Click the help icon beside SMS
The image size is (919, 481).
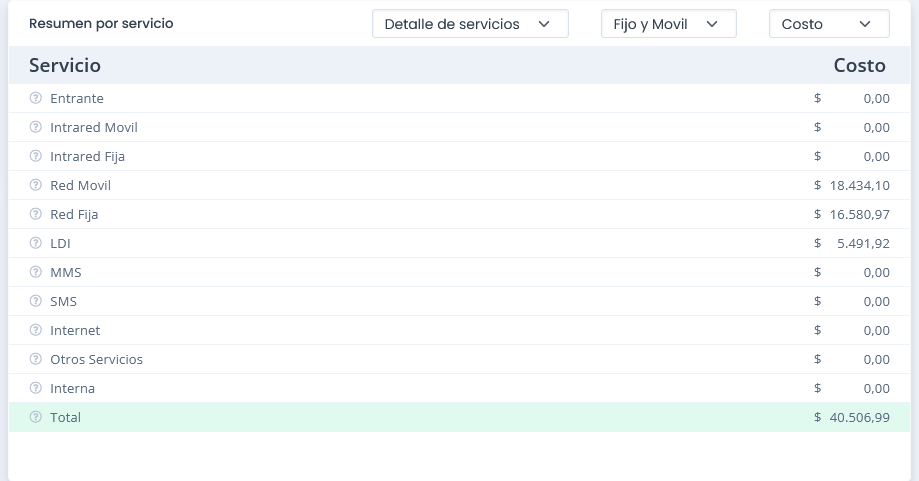[x=36, y=301]
